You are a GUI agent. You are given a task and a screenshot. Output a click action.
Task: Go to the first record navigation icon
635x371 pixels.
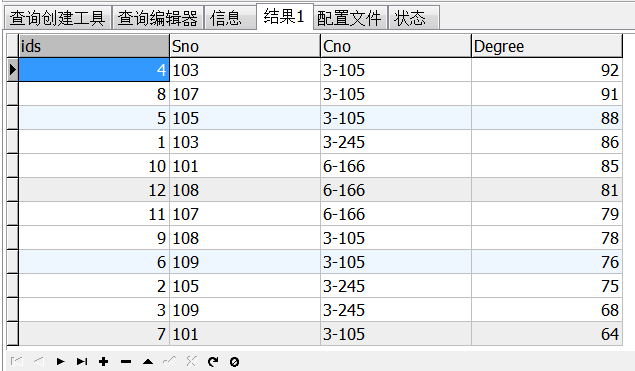[17, 361]
